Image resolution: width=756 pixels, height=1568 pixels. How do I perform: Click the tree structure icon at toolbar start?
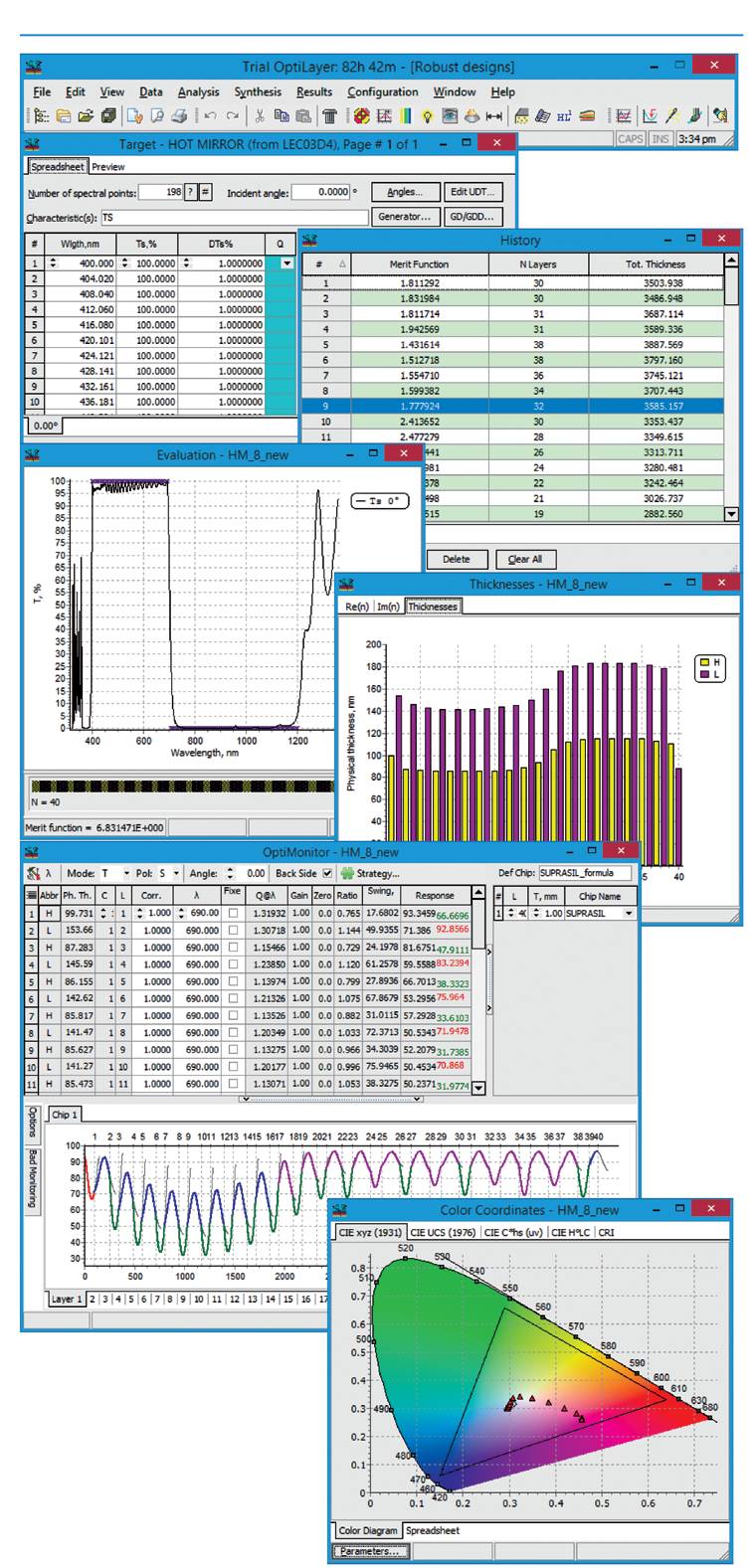coord(41,116)
